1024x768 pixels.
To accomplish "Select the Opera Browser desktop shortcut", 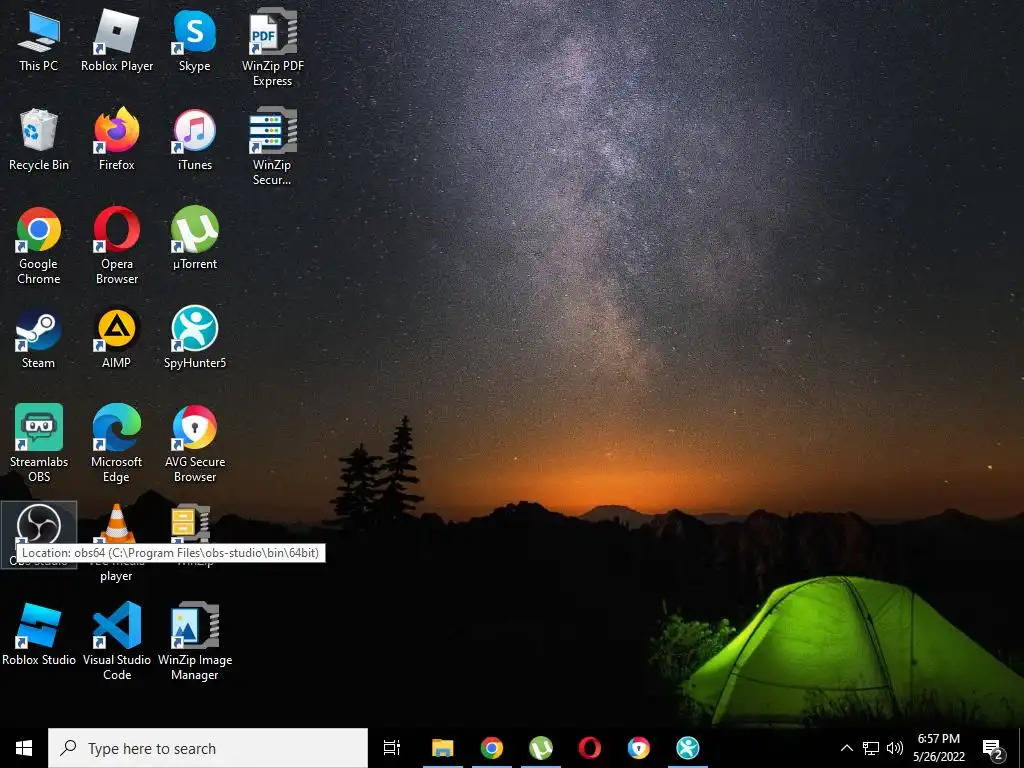I will pyautogui.click(x=117, y=246).
